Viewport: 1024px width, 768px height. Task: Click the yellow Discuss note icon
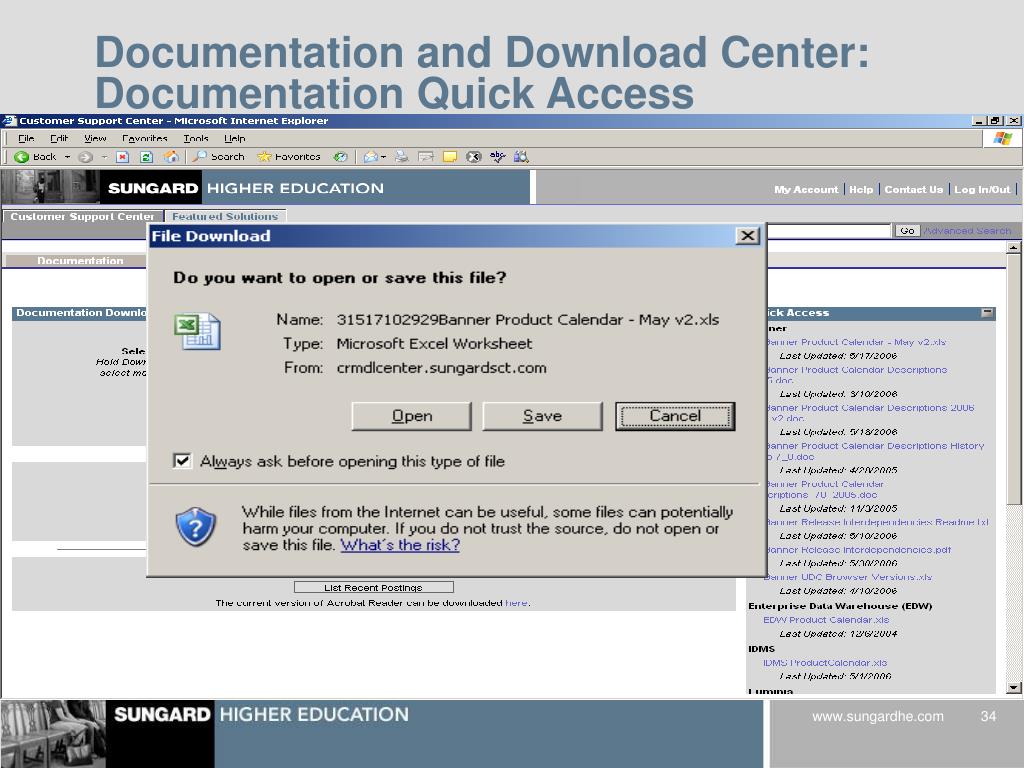(x=449, y=157)
